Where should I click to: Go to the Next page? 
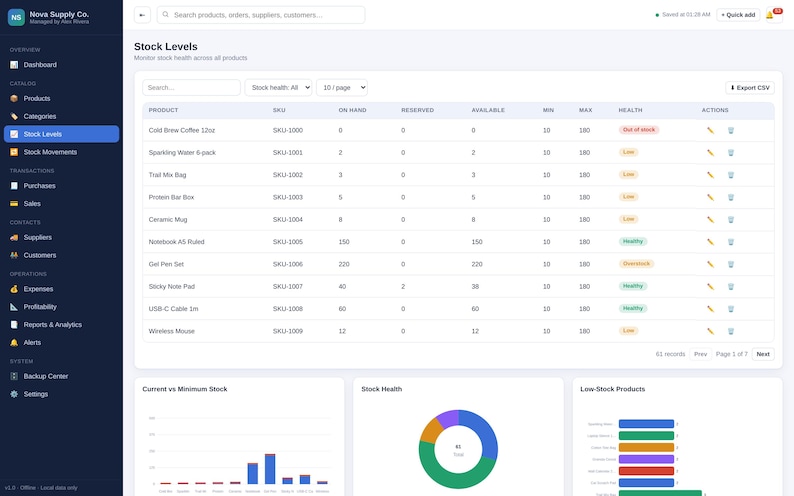coord(763,354)
